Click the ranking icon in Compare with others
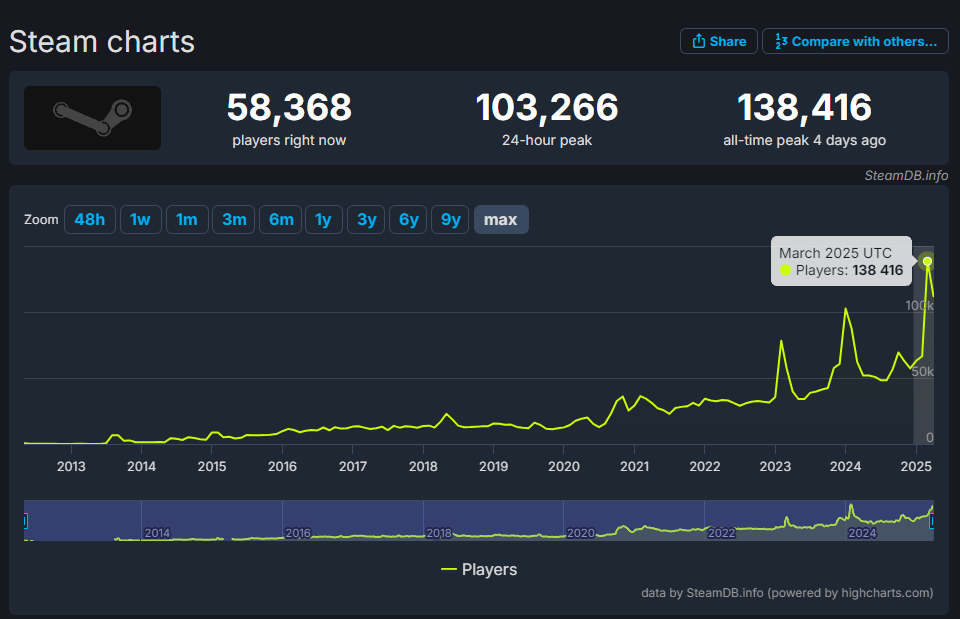960x619 pixels. point(781,41)
